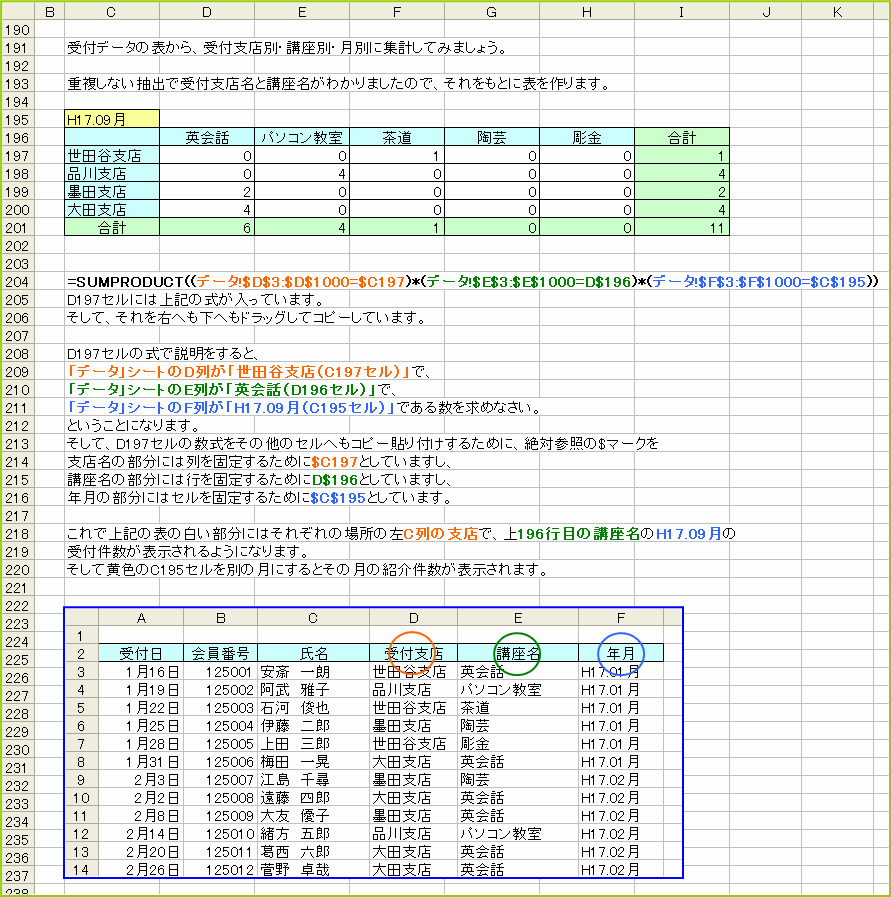
Task: Select spreadsheet column header K
Action: (x=837, y=9)
